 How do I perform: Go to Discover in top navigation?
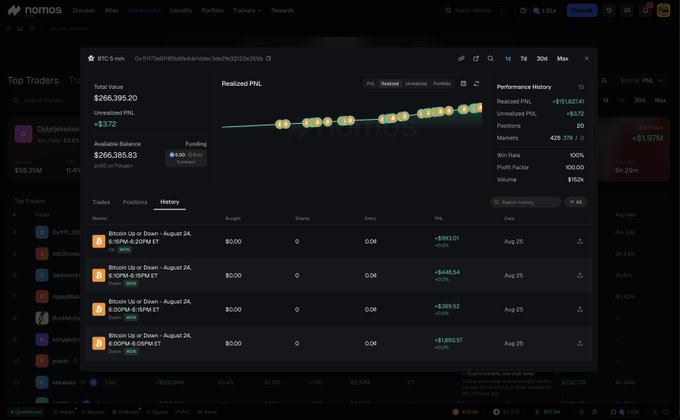coord(84,10)
